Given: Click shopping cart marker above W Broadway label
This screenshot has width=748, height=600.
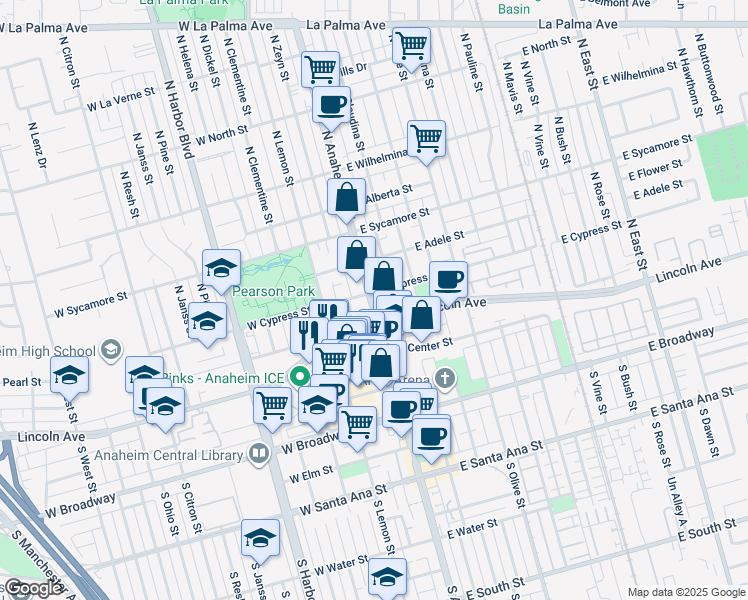Looking at the screenshot, I should 358,425.
